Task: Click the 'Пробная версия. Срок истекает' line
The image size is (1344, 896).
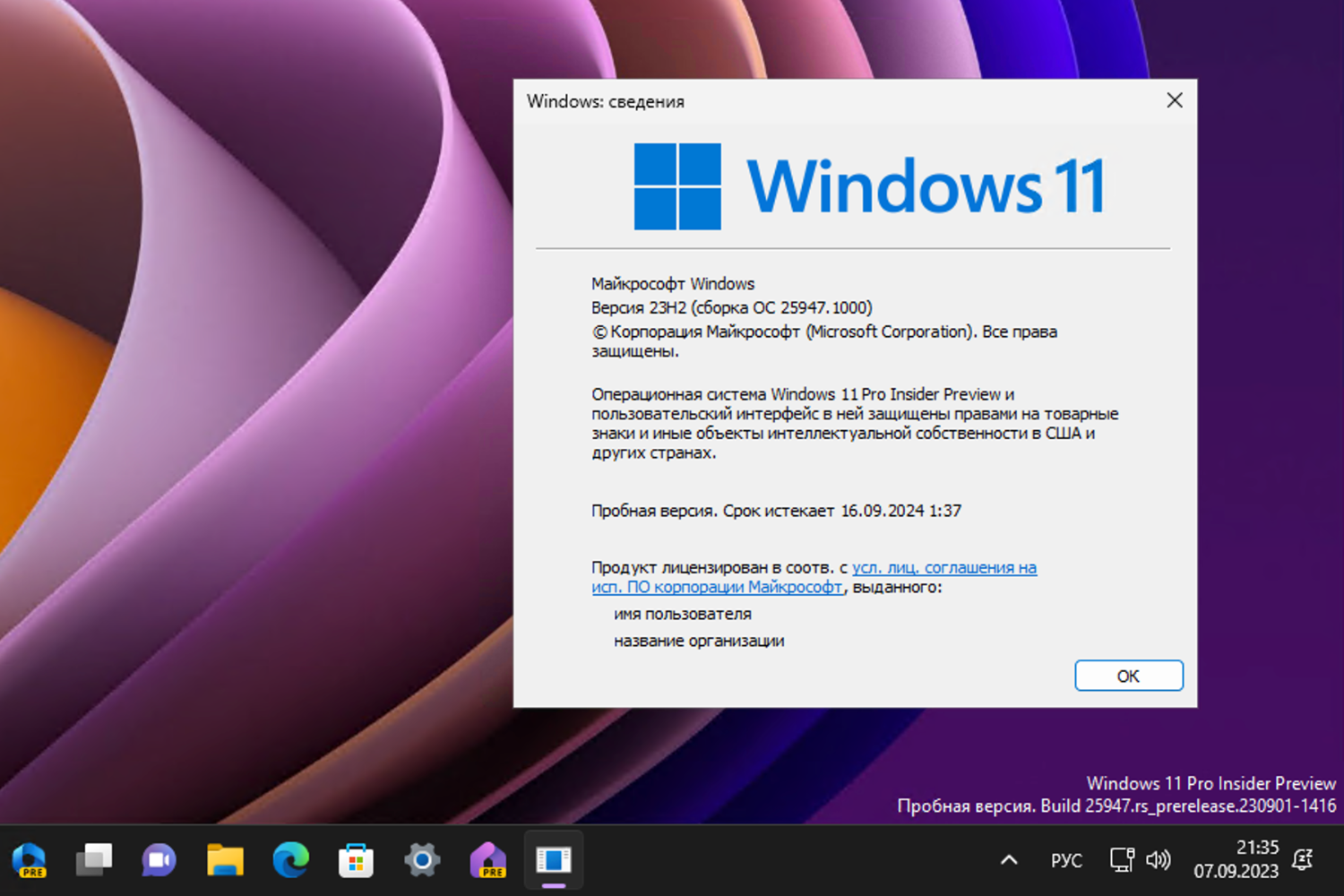Action: 776,511
